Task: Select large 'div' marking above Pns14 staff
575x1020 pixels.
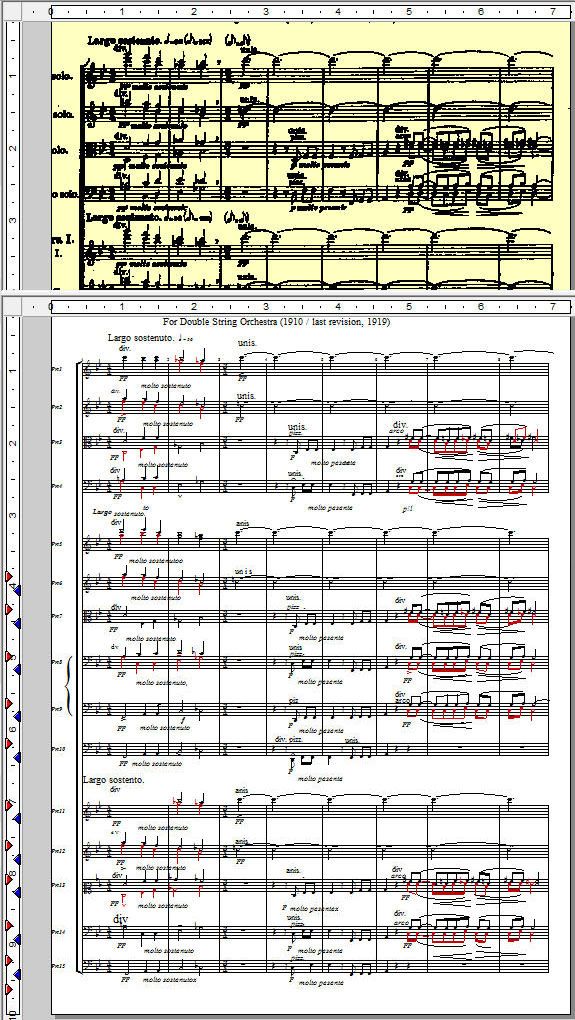Action: click(120, 920)
